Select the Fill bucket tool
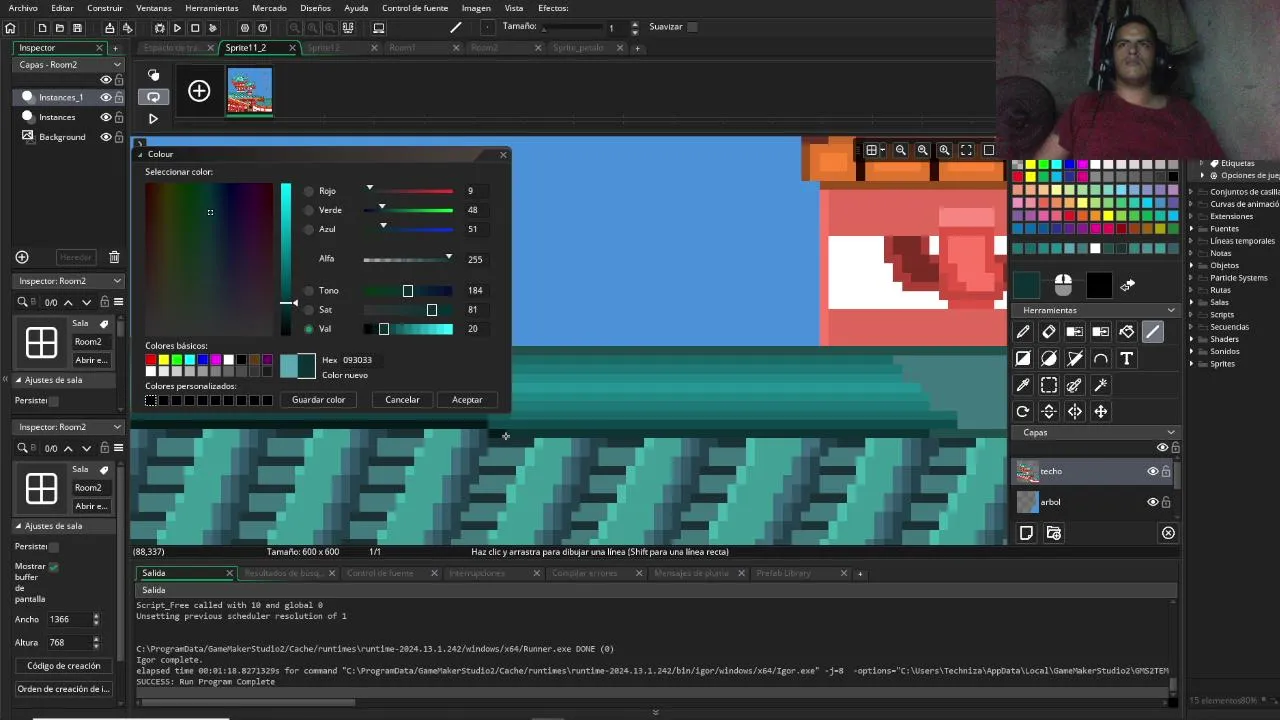 tap(1127, 332)
